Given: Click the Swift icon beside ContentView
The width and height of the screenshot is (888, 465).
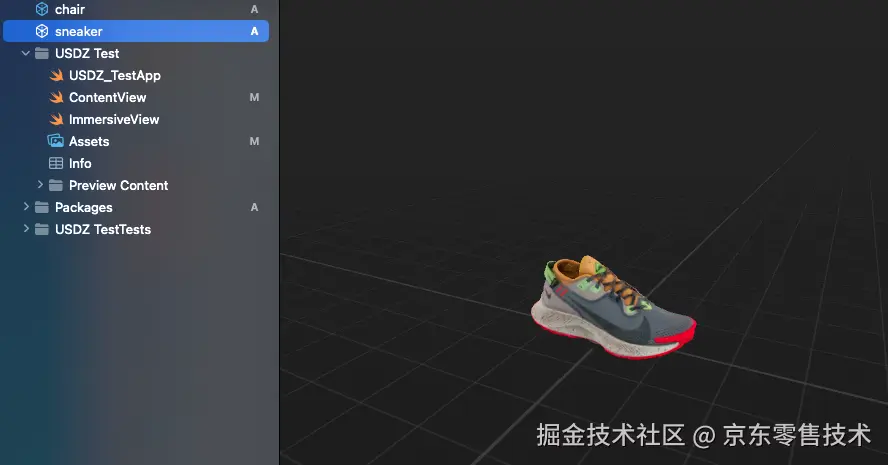Looking at the screenshot, I should (x=56, y=97).
